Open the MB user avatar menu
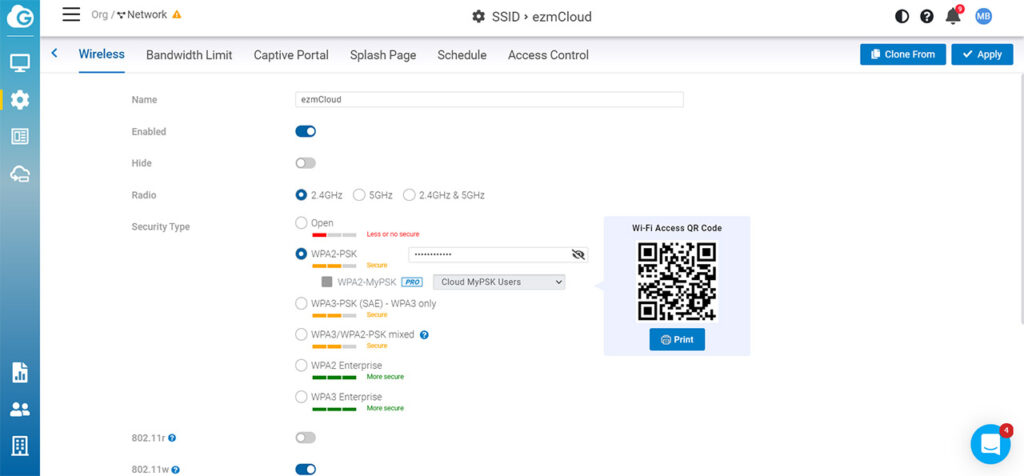The image size is (1024, 476). [983, 16]
